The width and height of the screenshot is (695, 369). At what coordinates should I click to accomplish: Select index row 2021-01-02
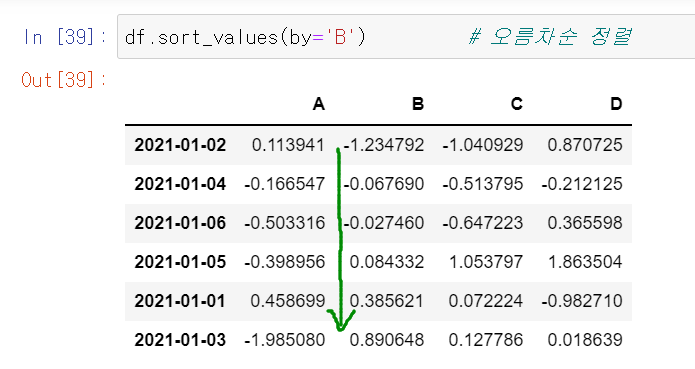click(x=180, y=145)
